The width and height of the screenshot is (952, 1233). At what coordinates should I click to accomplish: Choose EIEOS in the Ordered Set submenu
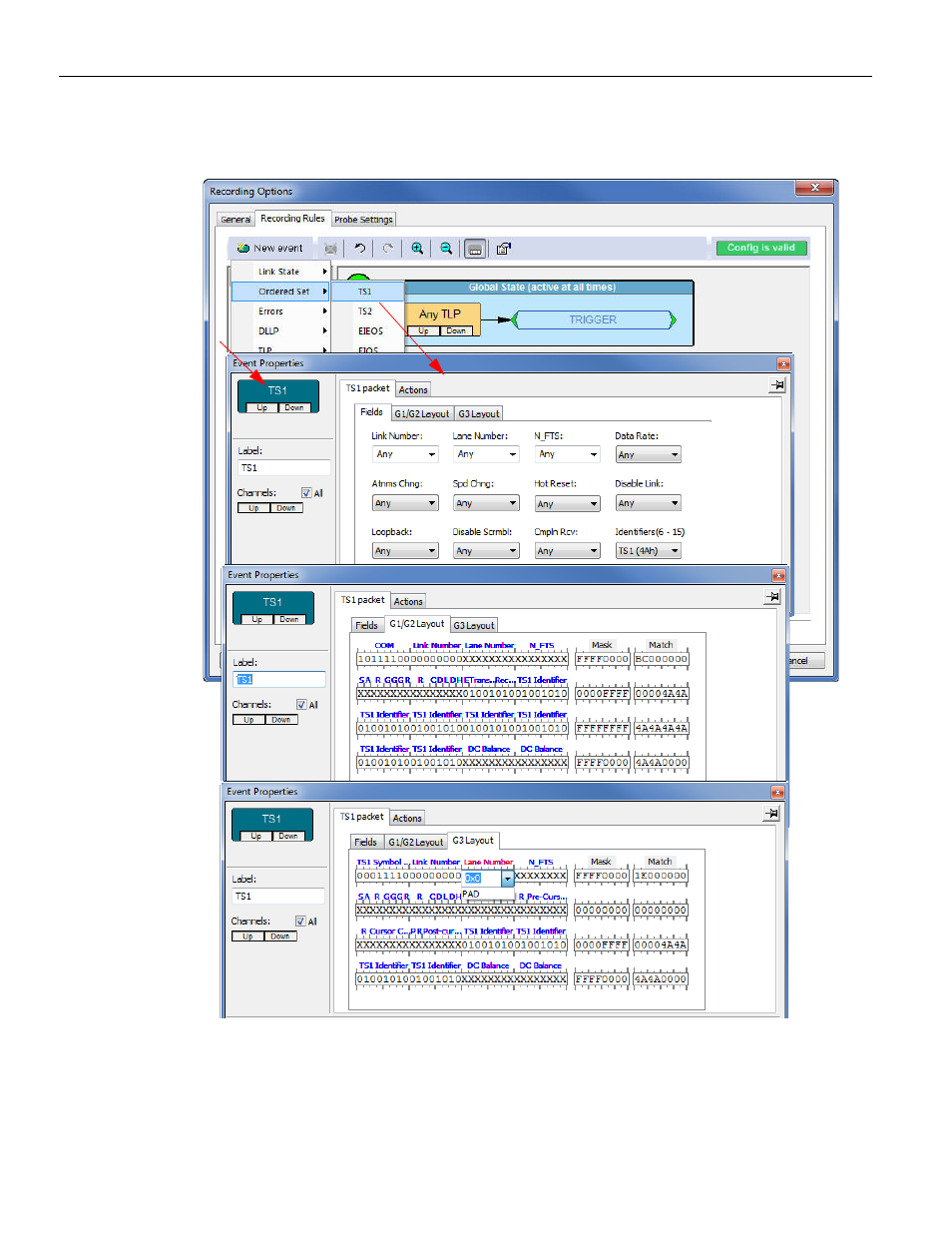point(366,331)
